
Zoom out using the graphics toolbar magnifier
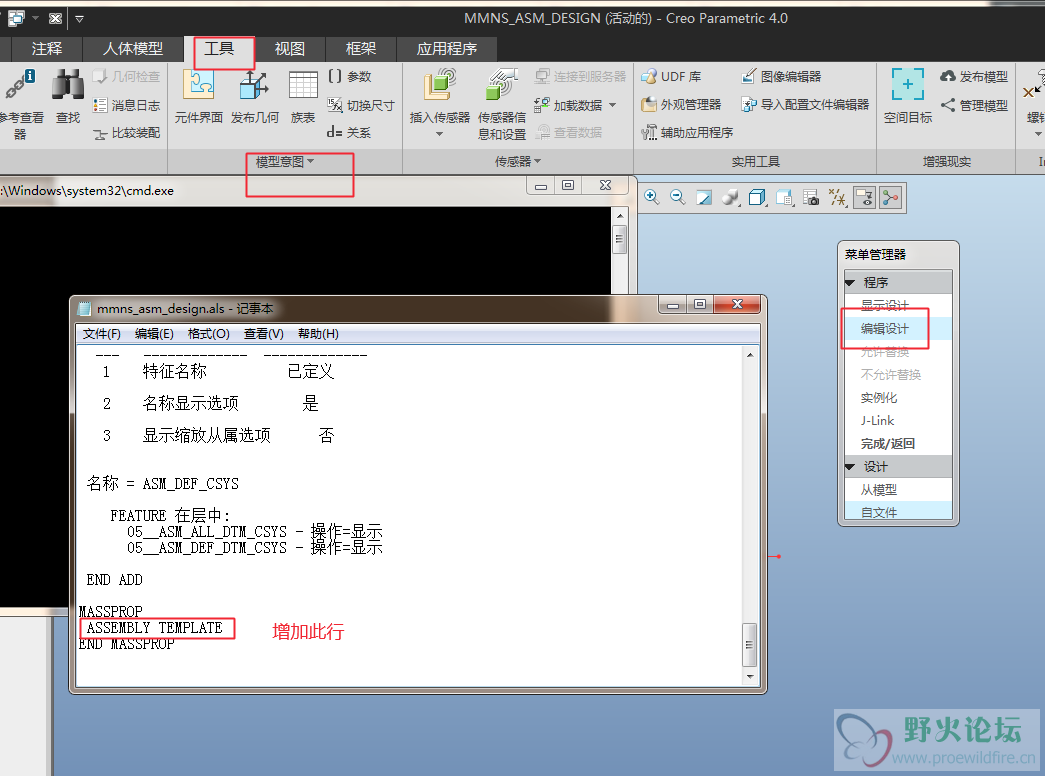678,197
